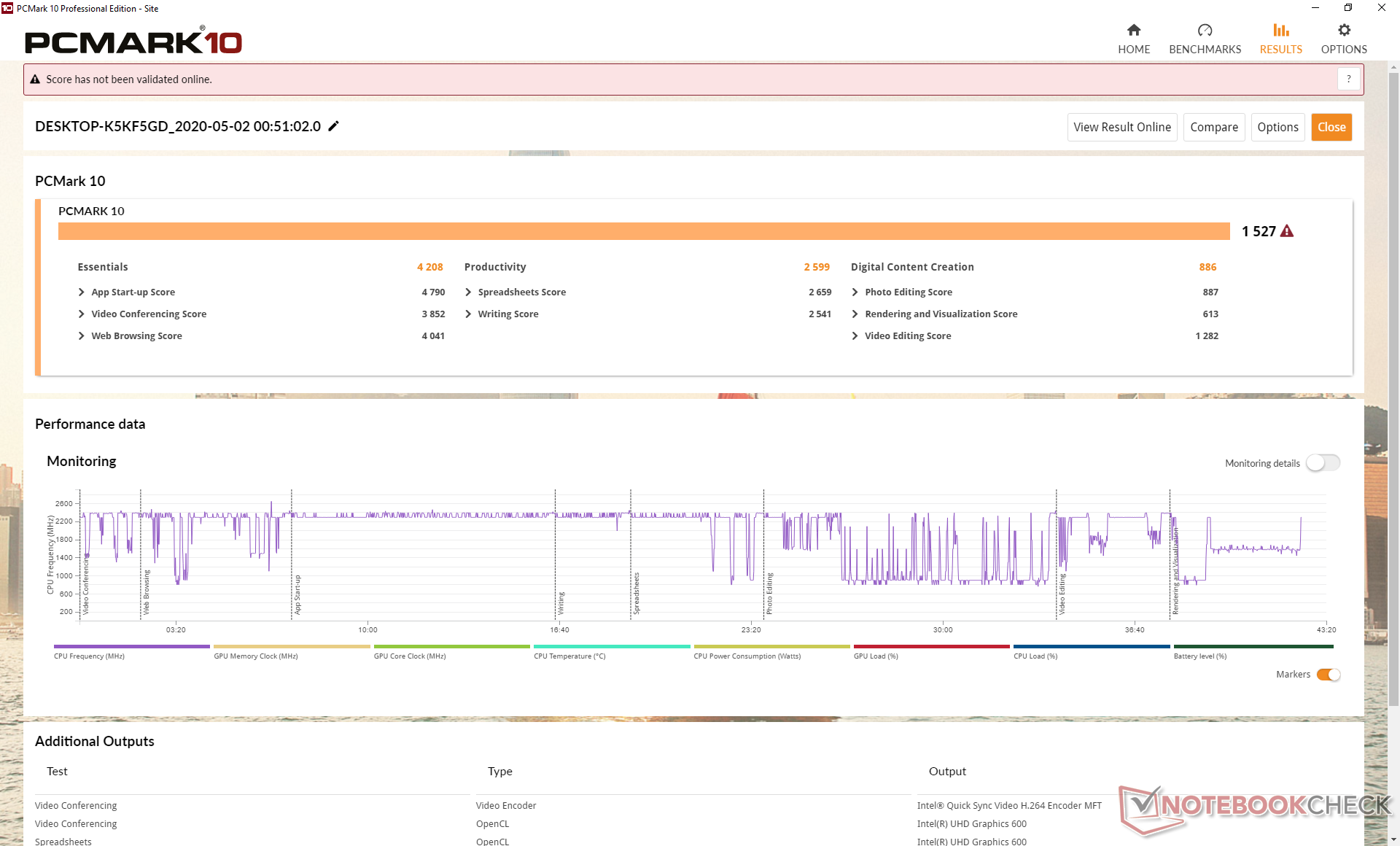Image resolution: width=1400 pixels, height=846 pixels.
Task: Click the View Result Online button
Action: coord(1121,127)
